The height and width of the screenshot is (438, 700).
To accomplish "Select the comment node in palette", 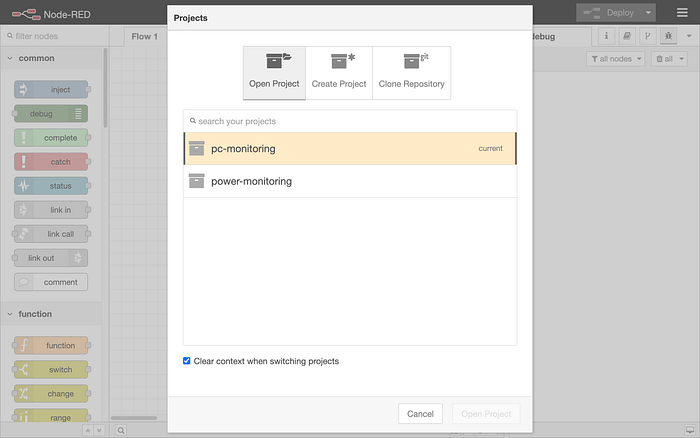I will 51,282.
